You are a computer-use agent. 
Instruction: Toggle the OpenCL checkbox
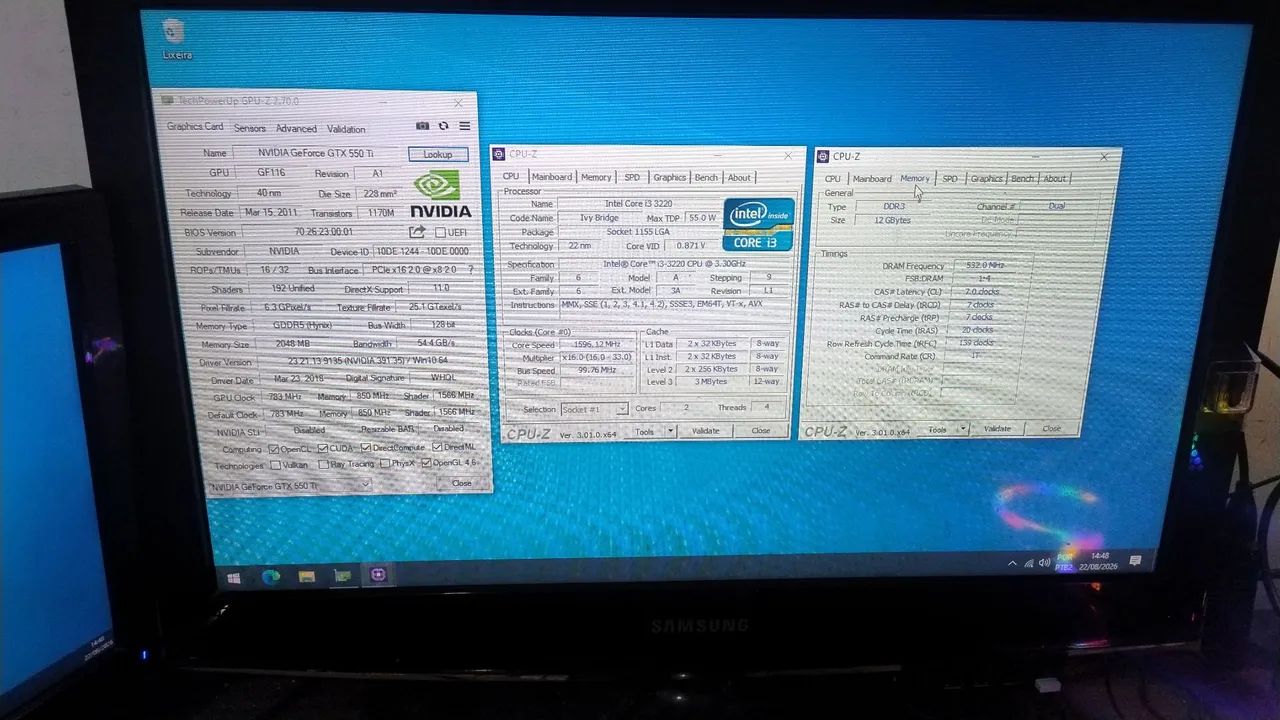point(274,448)
